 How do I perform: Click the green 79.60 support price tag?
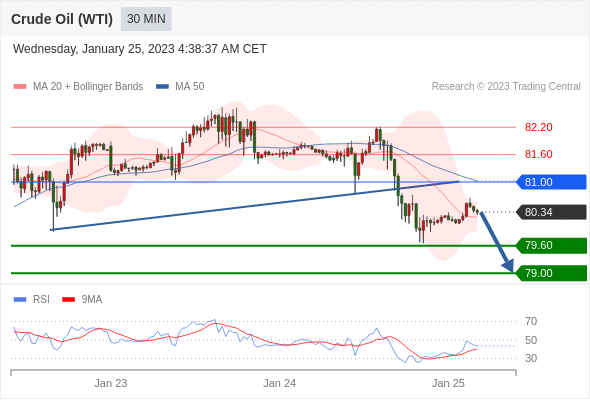[x=552, y=245]
